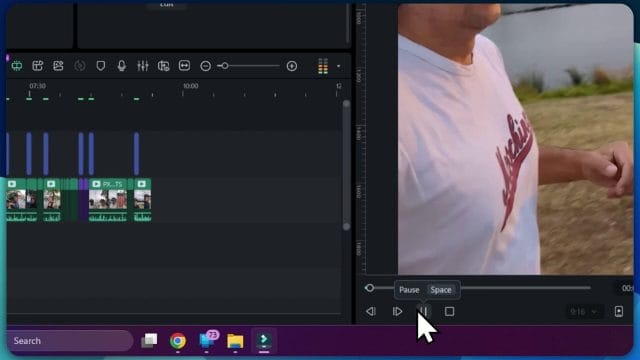Zoom in timeline with plus button
This screenshot has height=360, width=640.
click(x=292, y=66)
